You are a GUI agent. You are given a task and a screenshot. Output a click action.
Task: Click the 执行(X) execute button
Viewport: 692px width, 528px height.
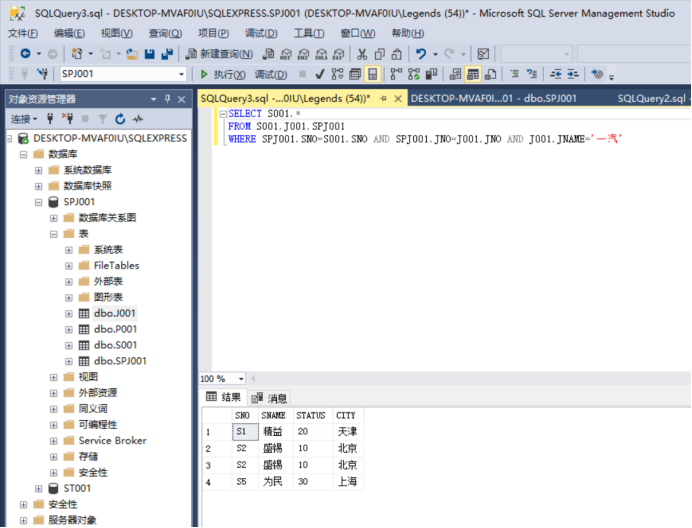point(223,74)
